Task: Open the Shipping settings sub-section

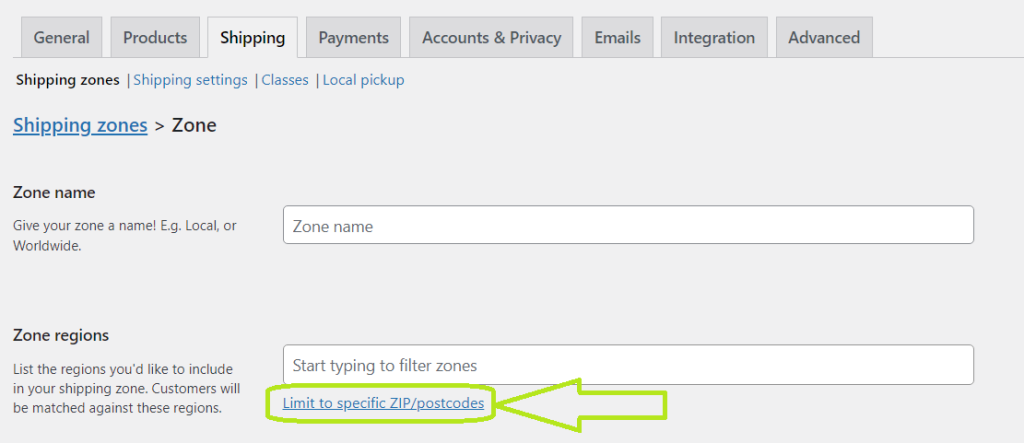Action: click(x=190, y=80)
